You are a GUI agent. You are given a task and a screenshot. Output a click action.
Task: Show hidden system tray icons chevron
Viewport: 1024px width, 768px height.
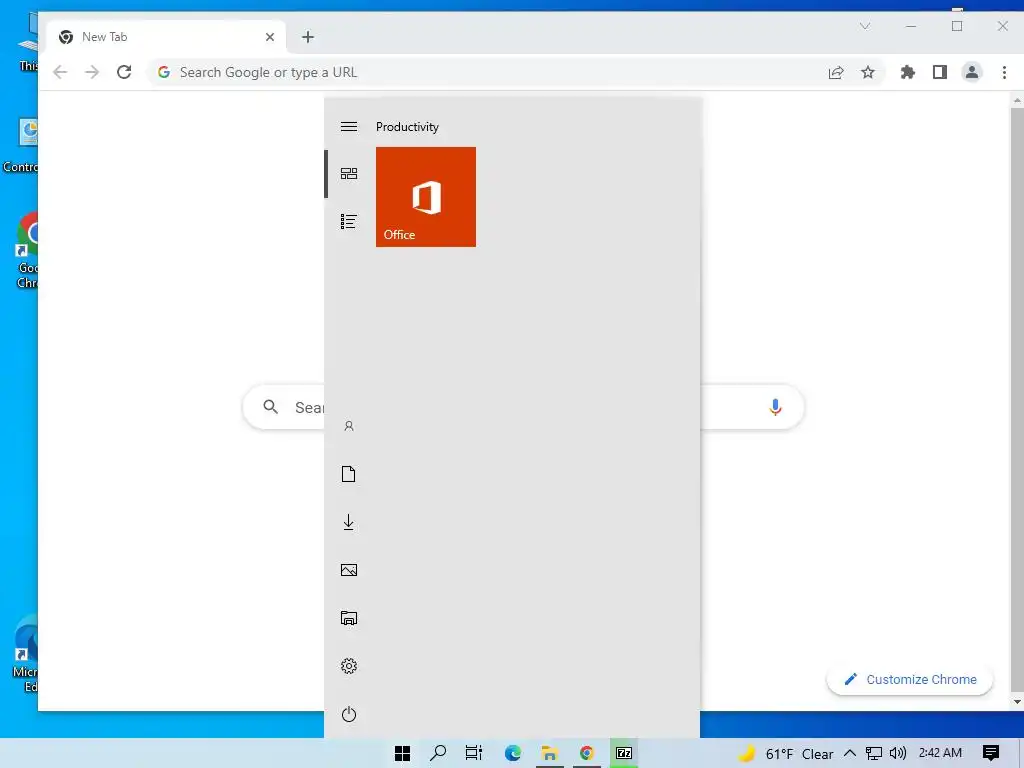850,754
